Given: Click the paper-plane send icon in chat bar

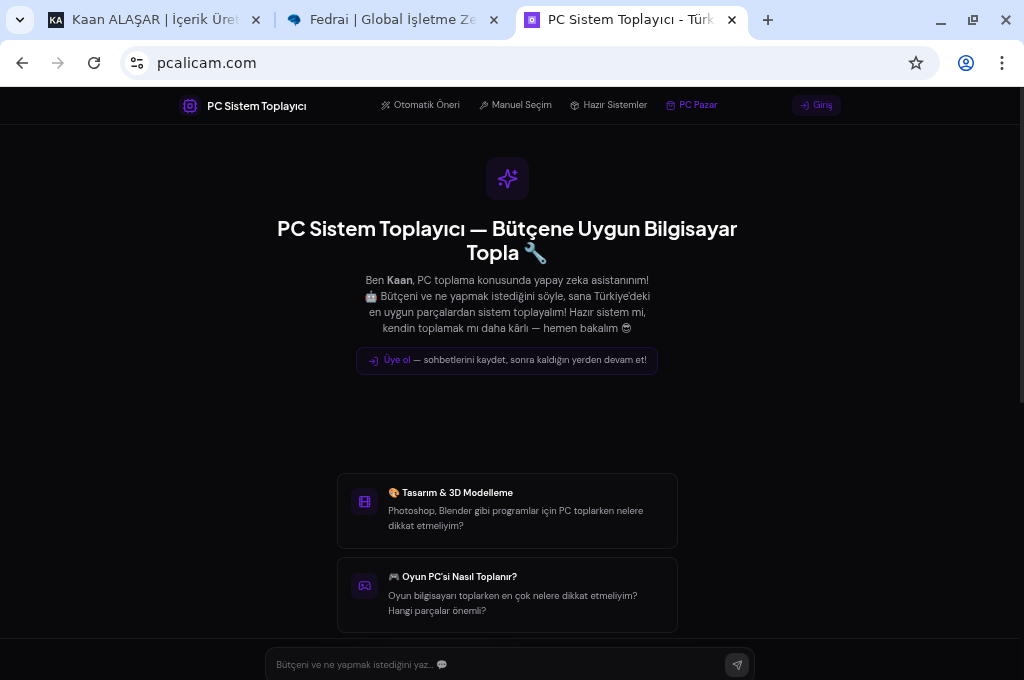Looking at the screenshot, I should tap(737, 665).
